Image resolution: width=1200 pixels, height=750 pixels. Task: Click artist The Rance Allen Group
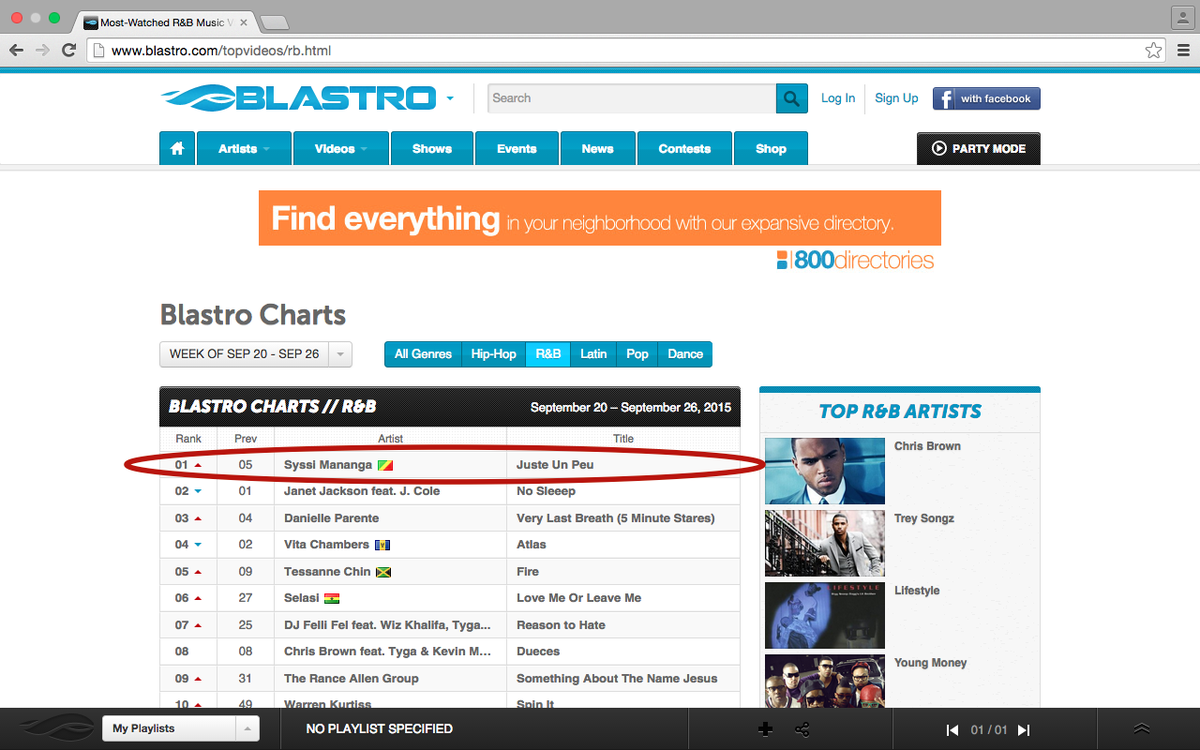[351, 678]
